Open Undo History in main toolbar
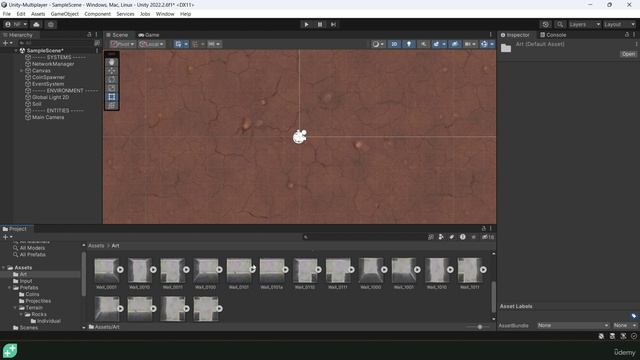 [x=546, y=24]
